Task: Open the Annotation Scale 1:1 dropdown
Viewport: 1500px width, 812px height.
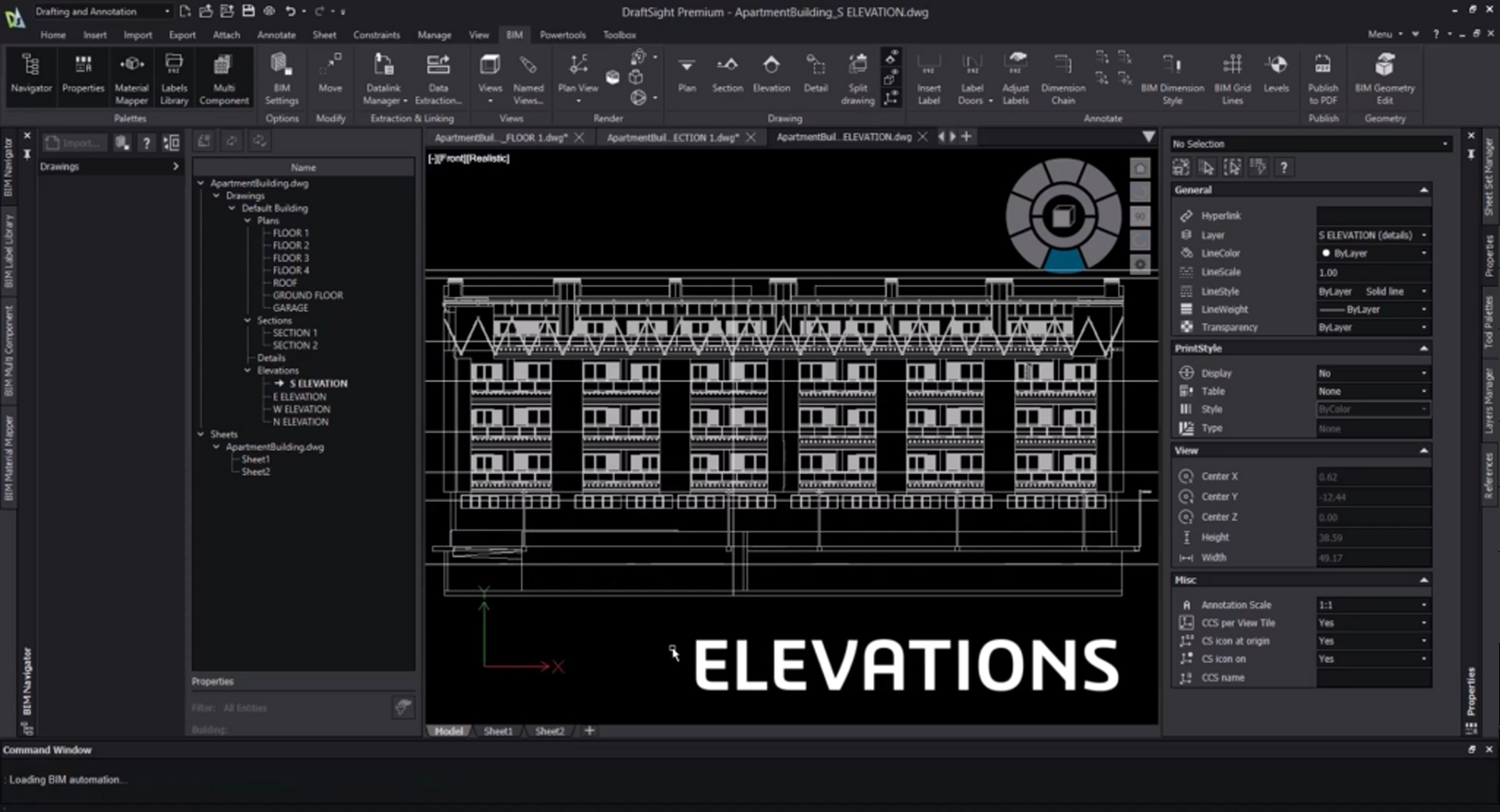Action: [1423, 605]
